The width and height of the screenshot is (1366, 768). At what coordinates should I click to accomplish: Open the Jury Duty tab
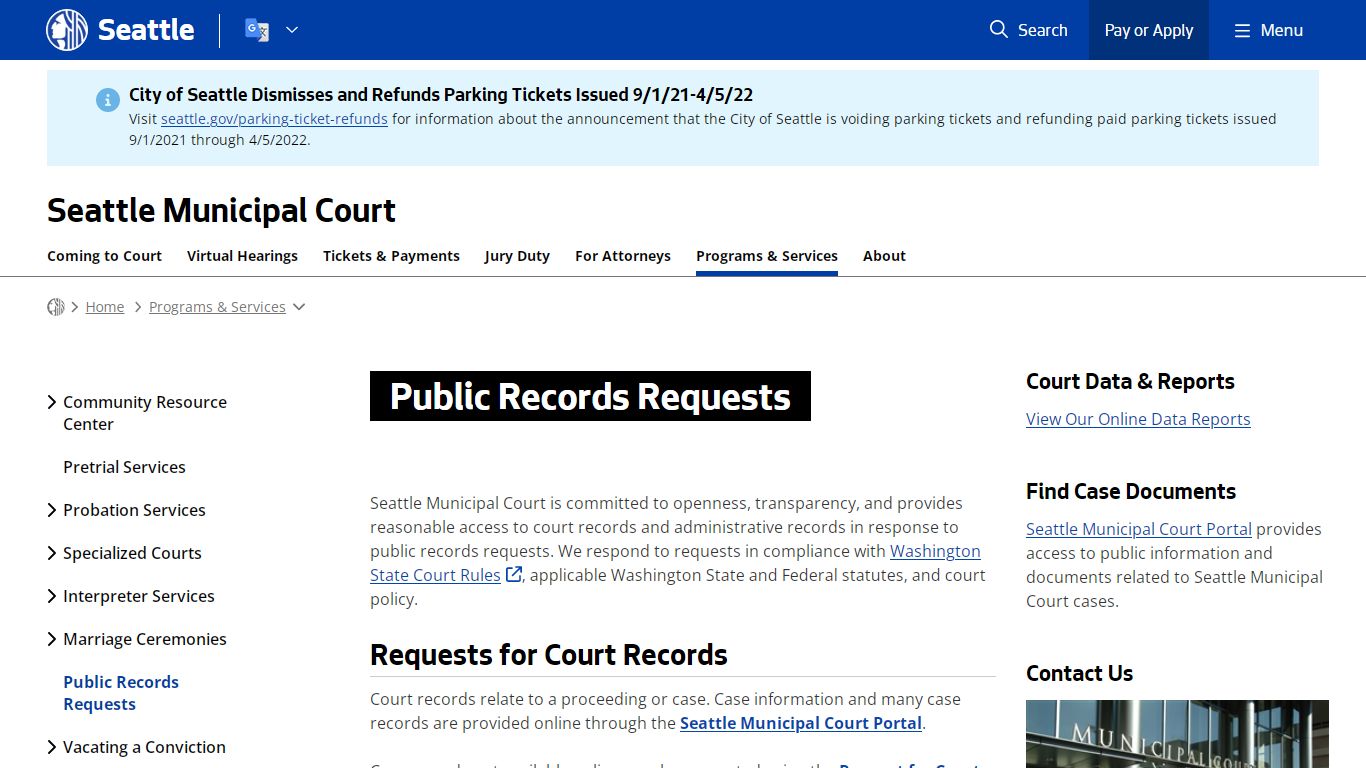pos(517,256)
